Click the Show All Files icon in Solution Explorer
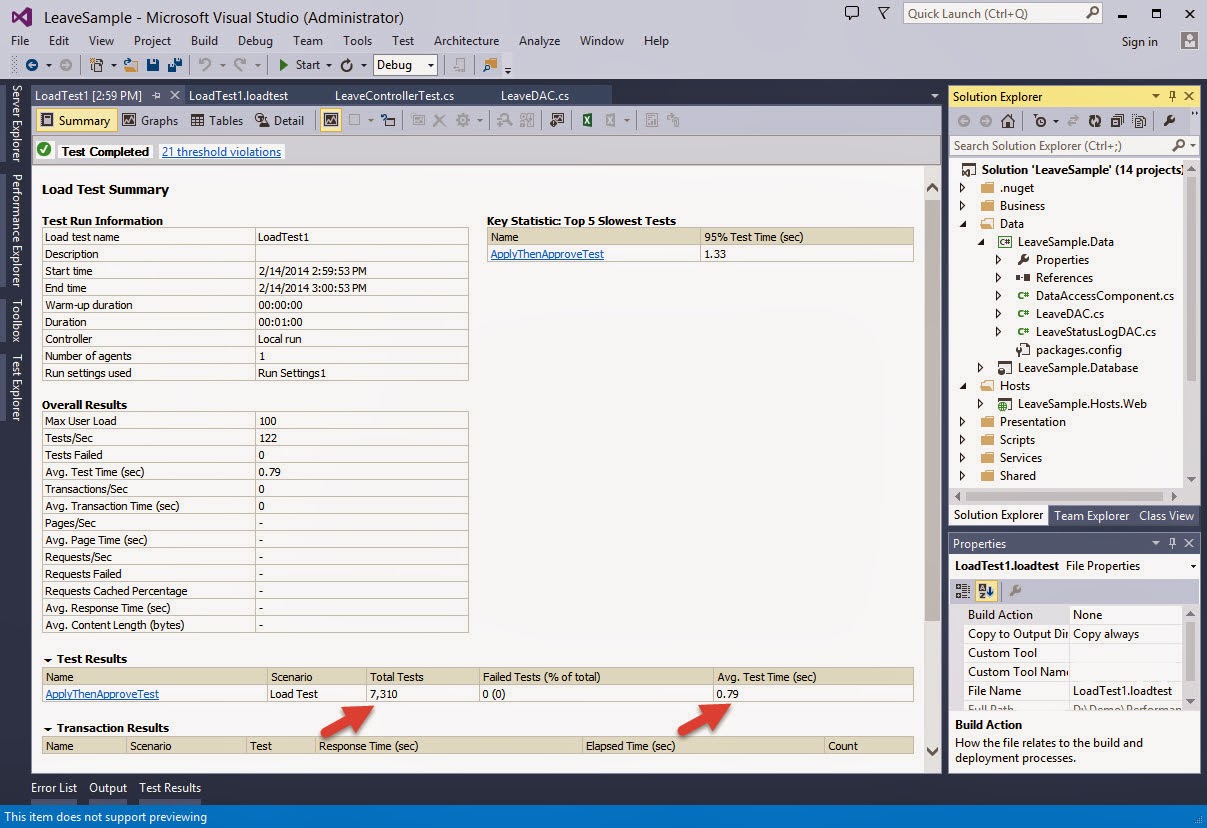The image size is (1207, 828). (x=1139, y=121)
